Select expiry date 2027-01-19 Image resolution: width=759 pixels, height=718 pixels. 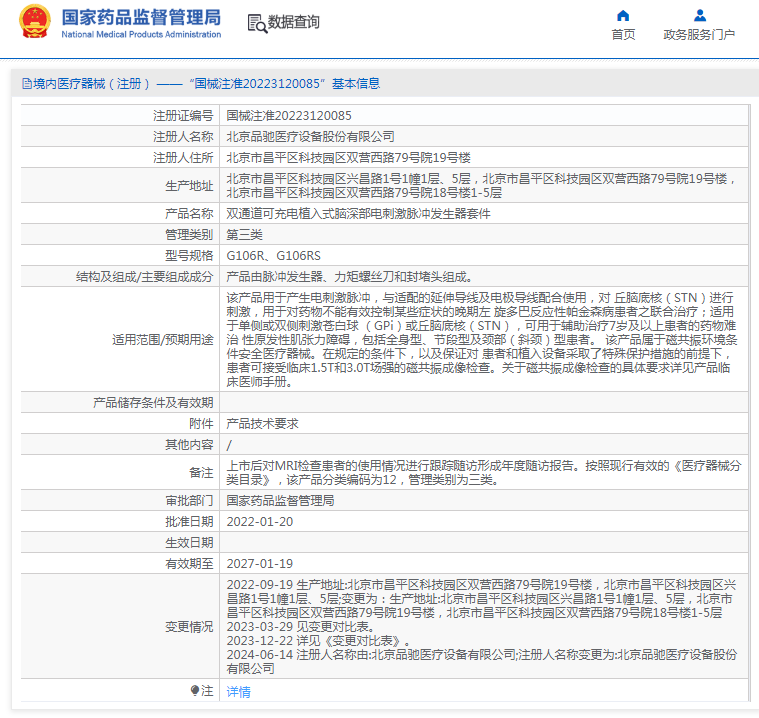pos(260,564)
